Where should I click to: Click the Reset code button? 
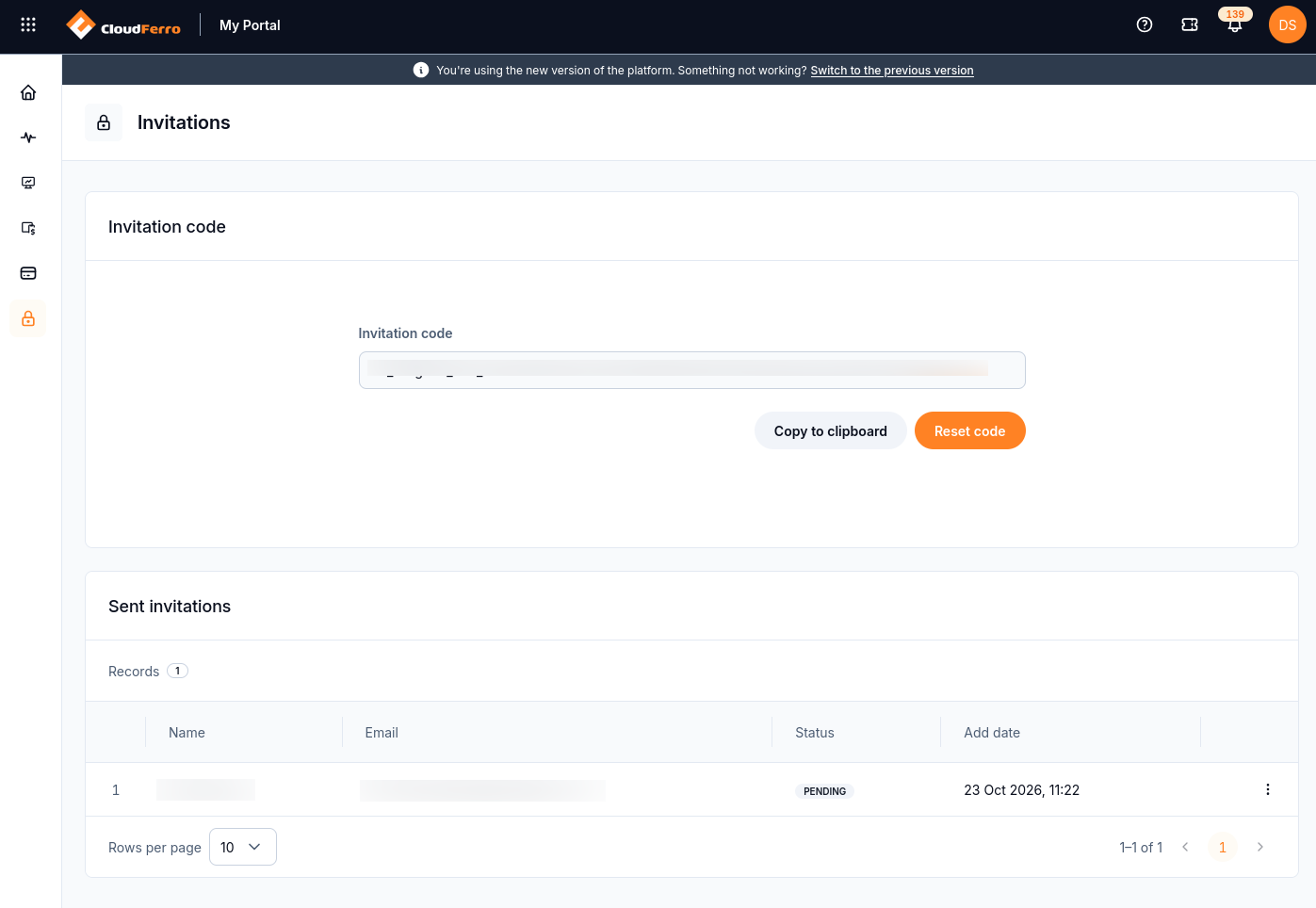[x=970, y=430]
